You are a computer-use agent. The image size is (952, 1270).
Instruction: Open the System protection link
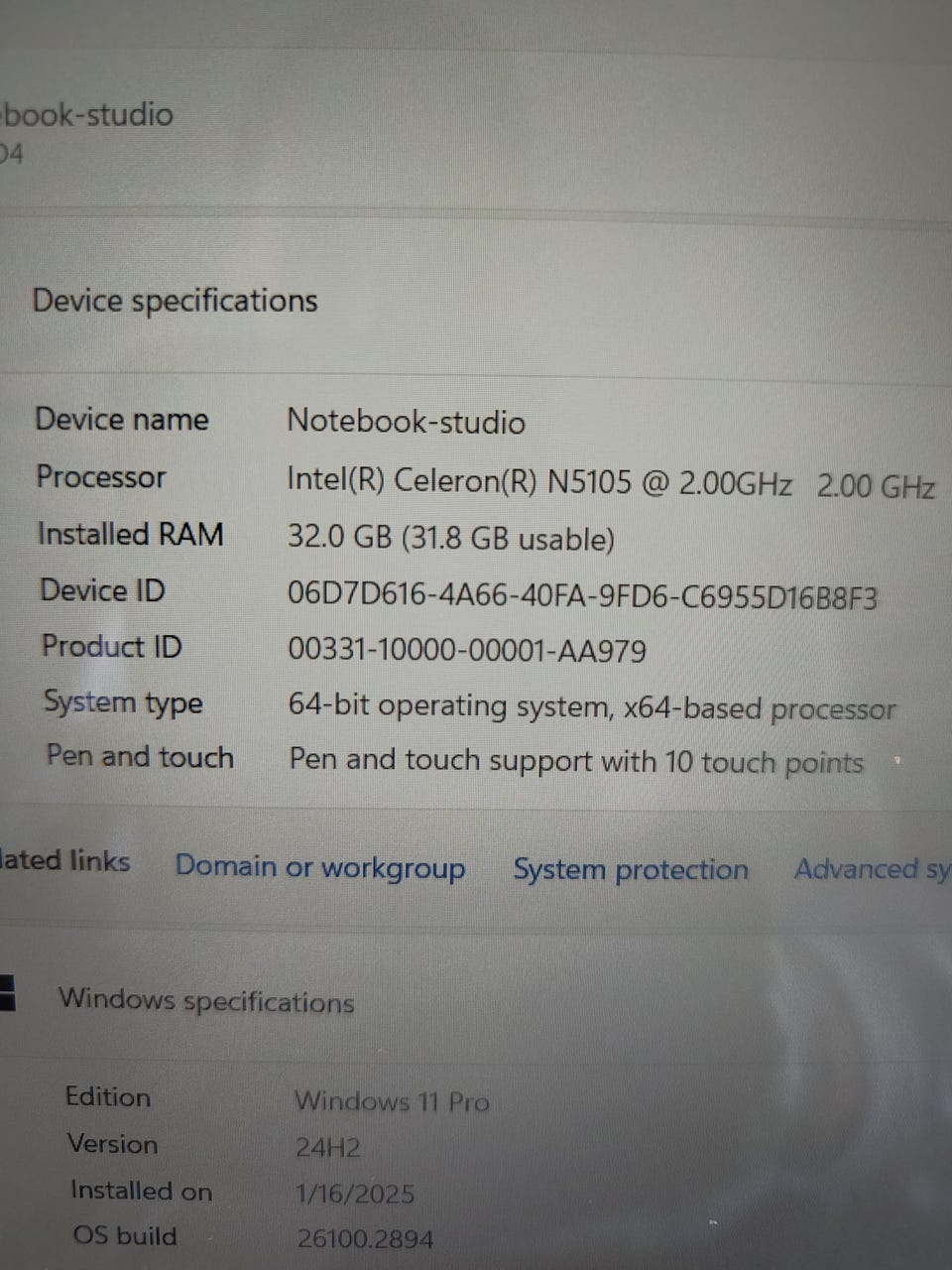(631, 870)
